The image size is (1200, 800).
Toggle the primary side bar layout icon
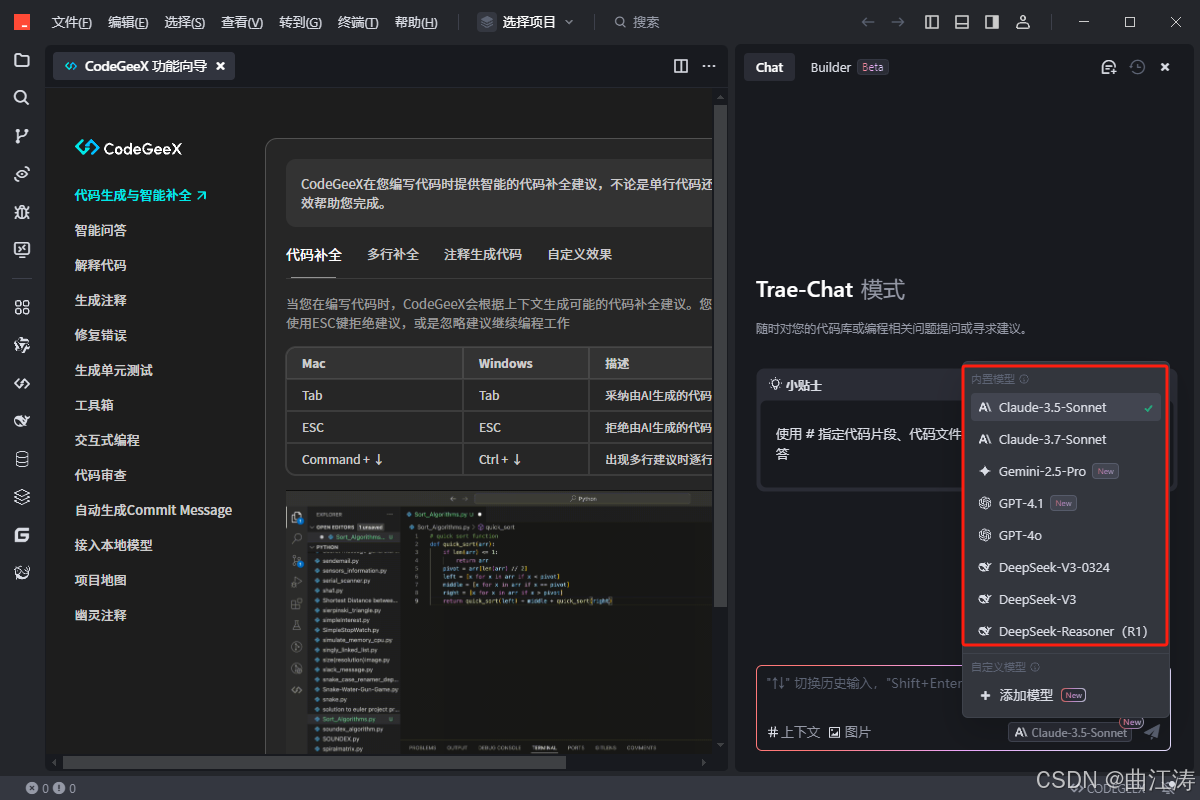[x=932, y=22]
